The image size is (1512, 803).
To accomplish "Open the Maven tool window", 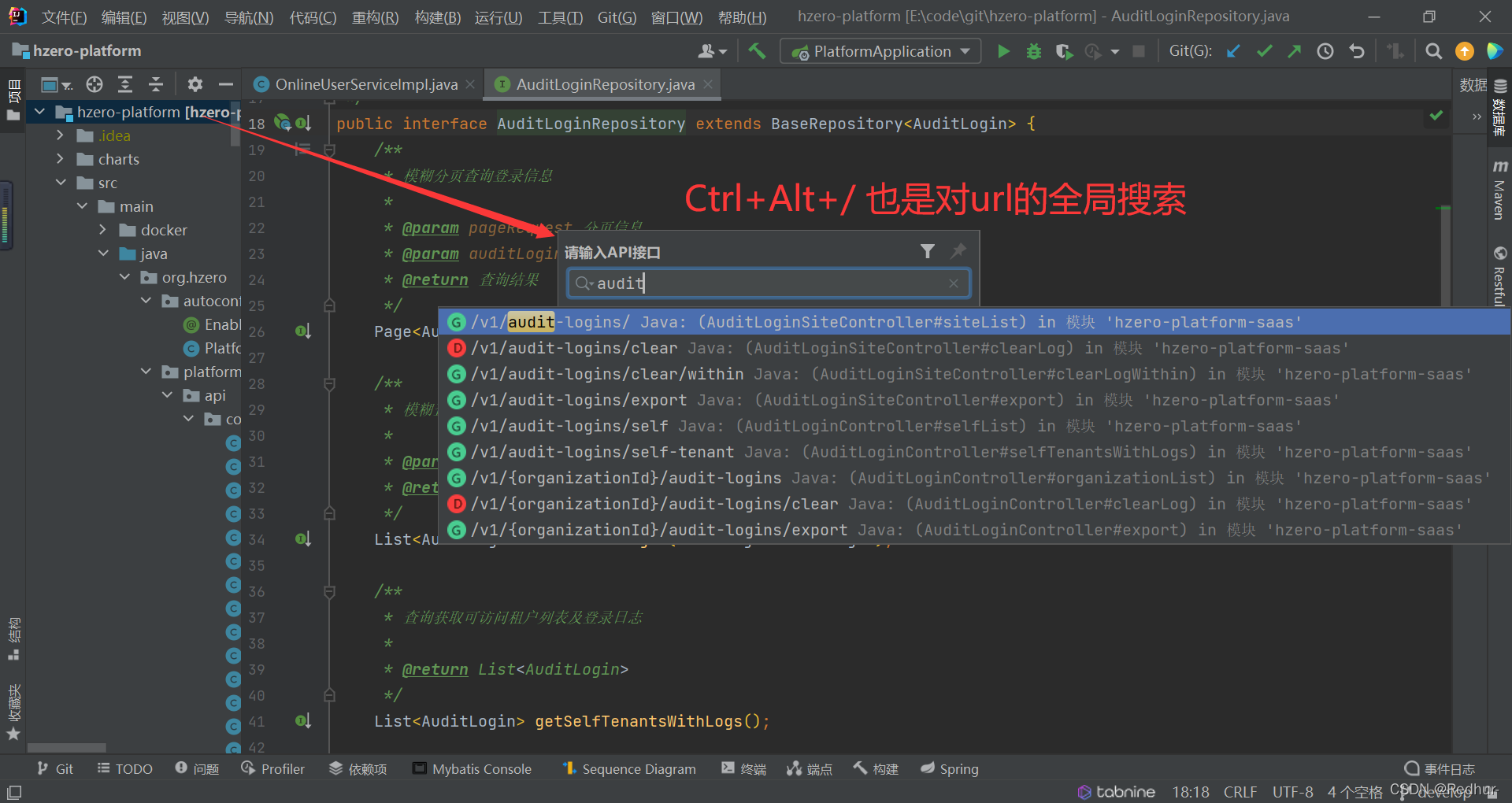I will (1499, 191).
